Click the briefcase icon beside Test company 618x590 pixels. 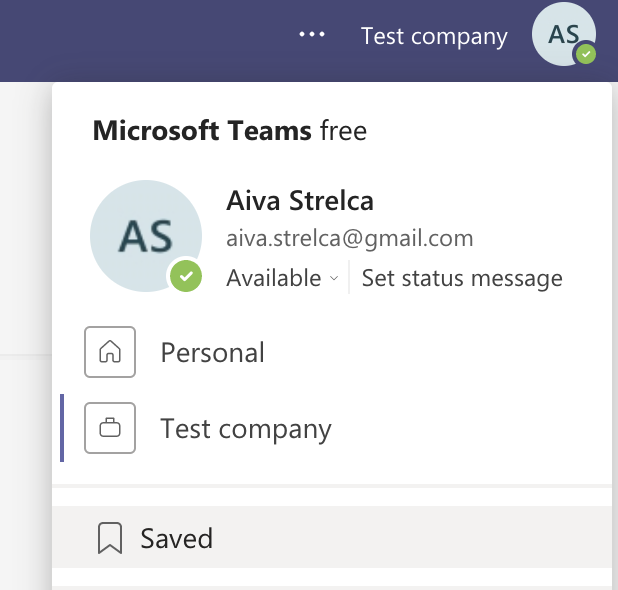tap(110, 429)
